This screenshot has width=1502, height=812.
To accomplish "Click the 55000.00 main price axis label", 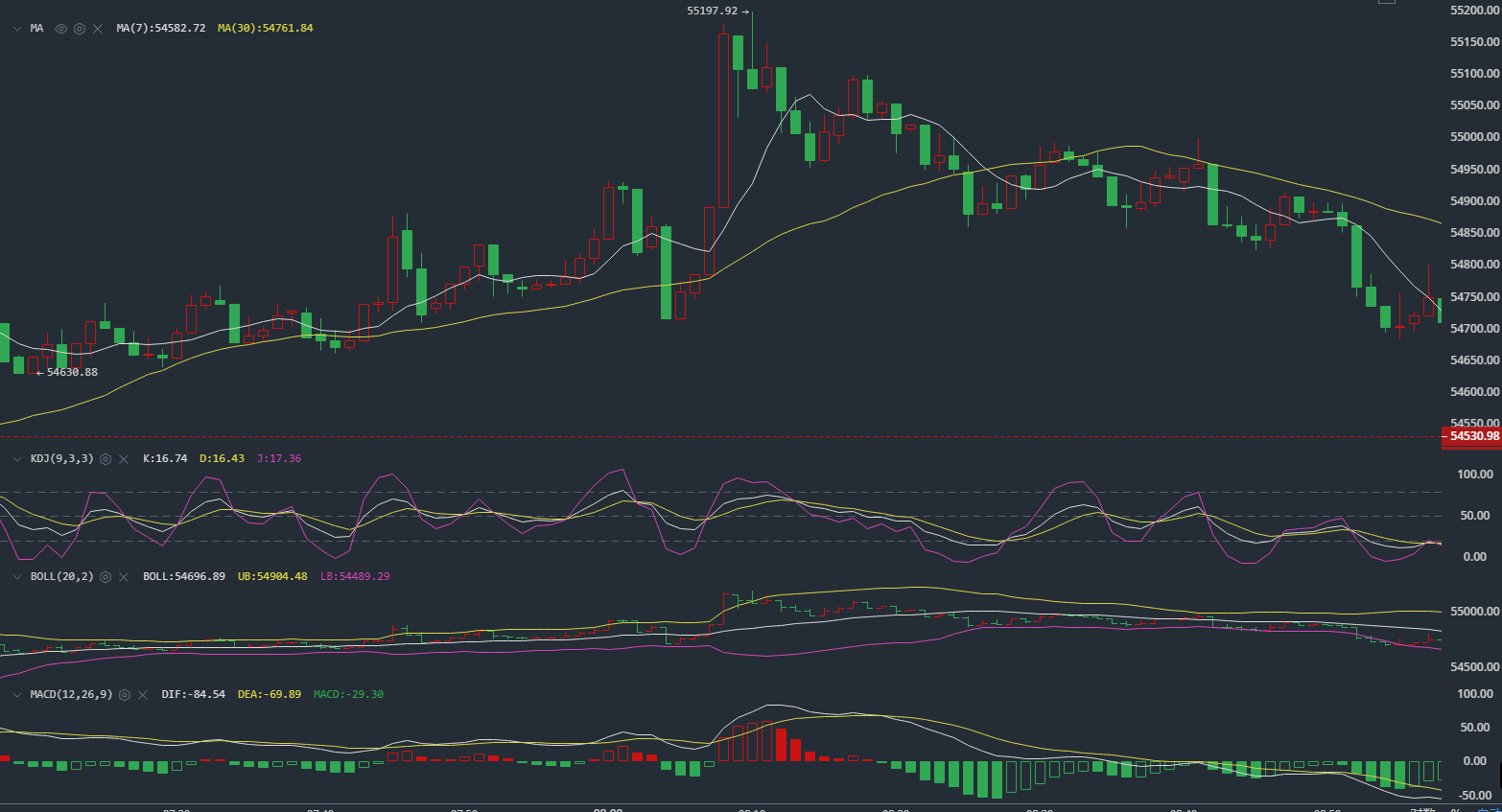I will pyautogui.click(x=1474, y=137).
